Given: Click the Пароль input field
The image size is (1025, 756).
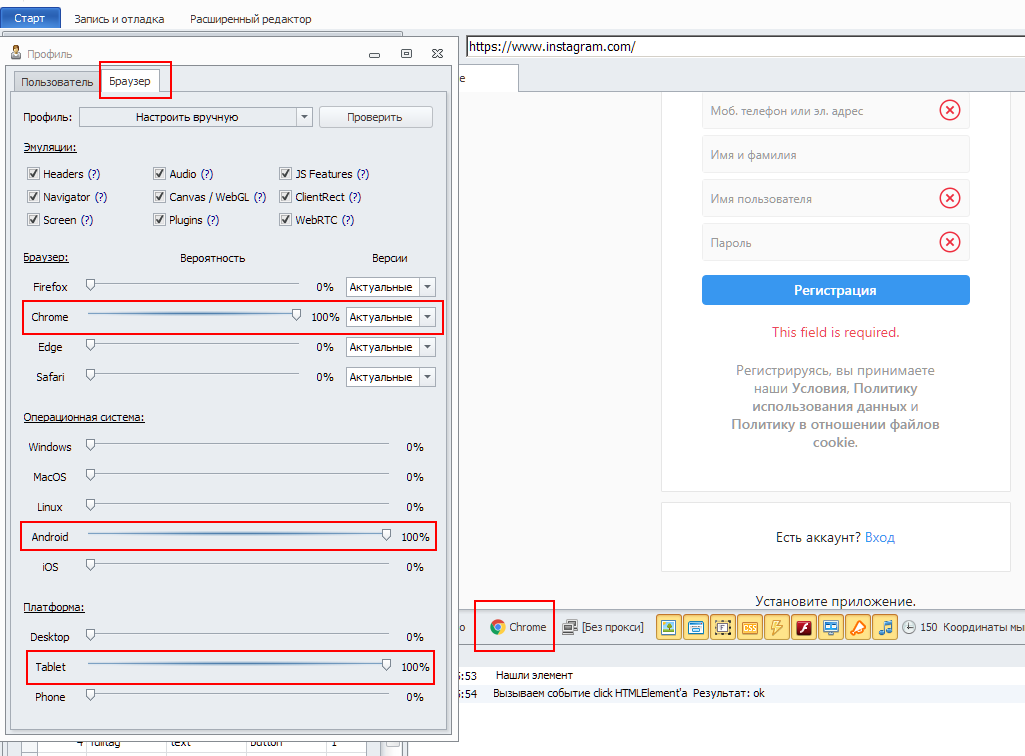Looking at the screenshot, I should tap(835, 242).
